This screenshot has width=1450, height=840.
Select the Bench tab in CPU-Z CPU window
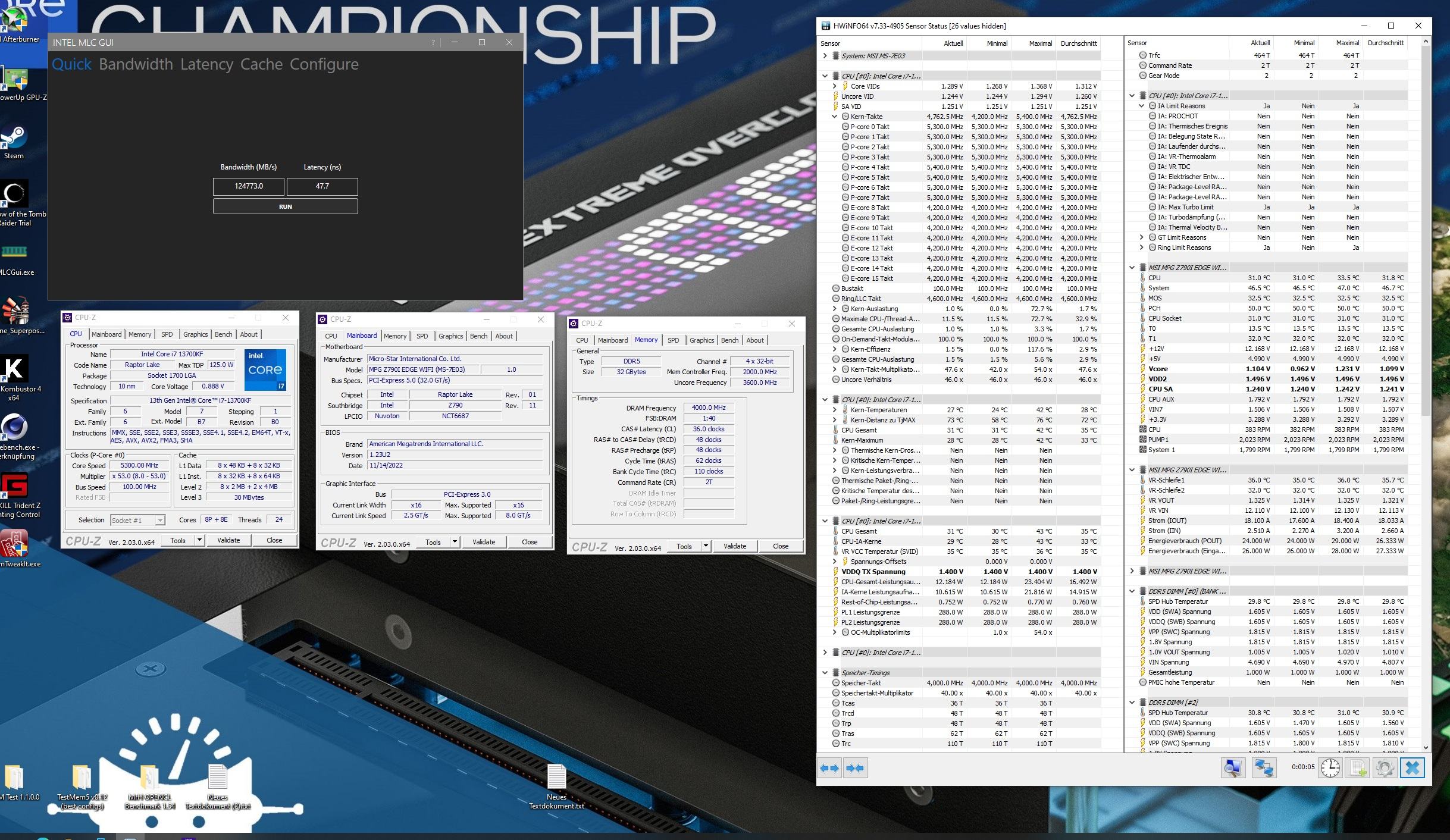223,334
